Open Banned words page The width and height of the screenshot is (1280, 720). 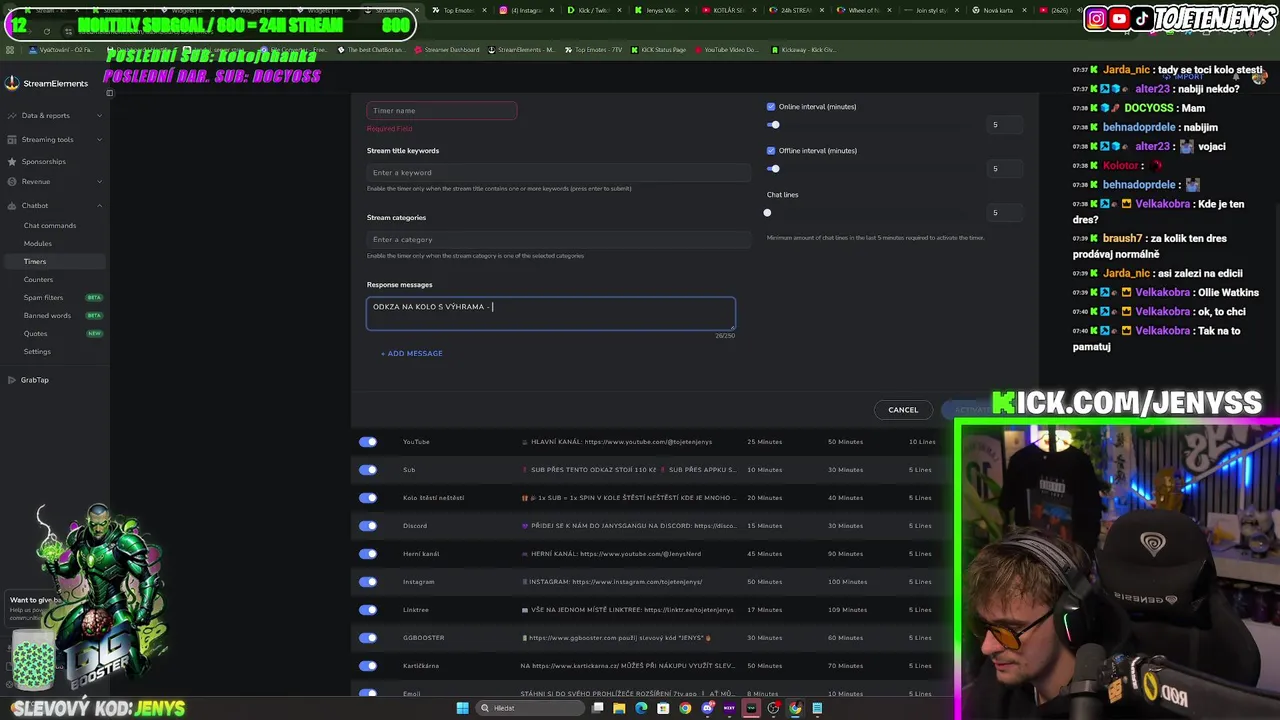47,315
